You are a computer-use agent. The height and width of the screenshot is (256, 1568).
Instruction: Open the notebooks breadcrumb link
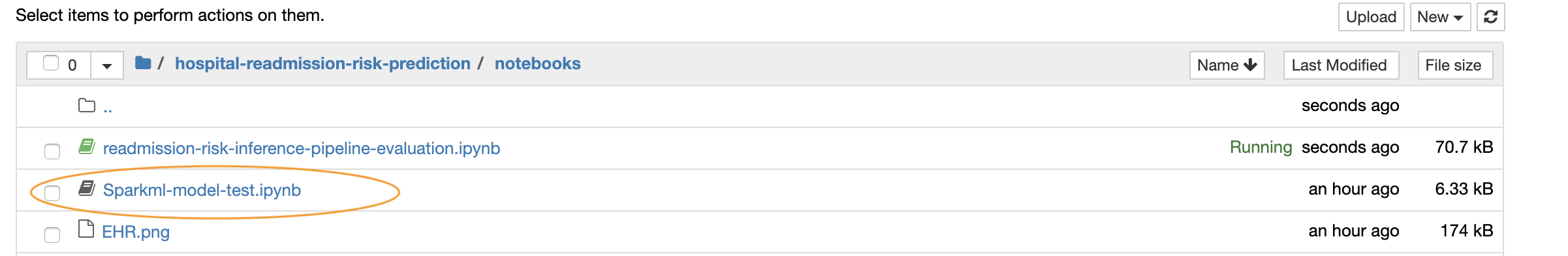[x=537, y=63]
